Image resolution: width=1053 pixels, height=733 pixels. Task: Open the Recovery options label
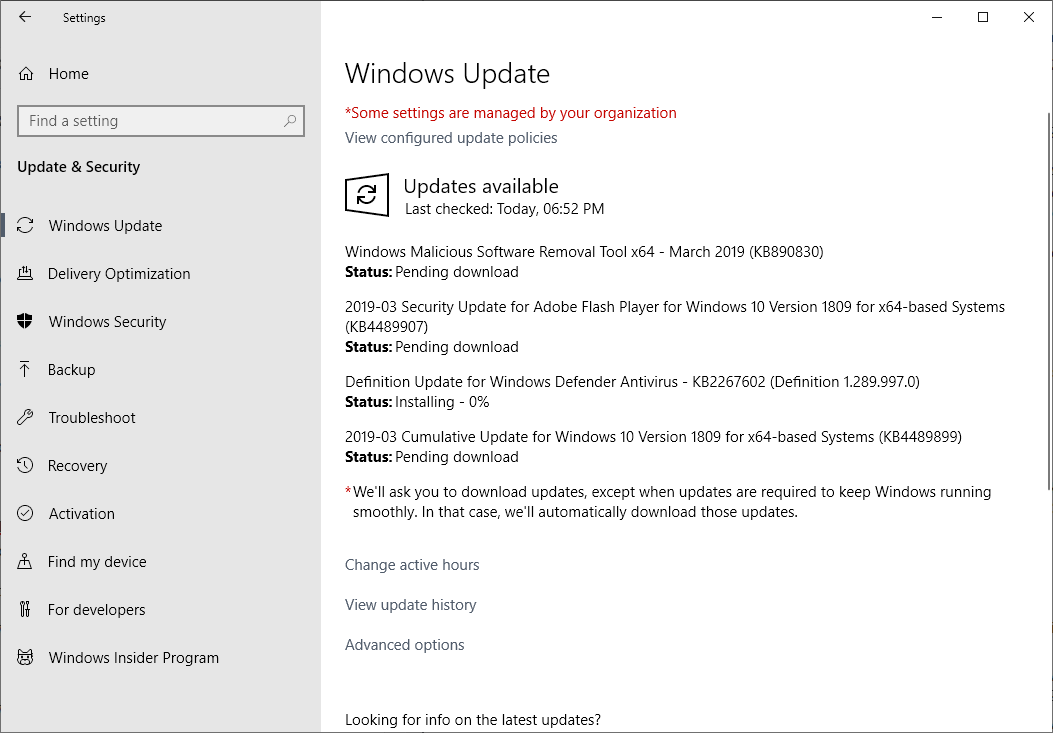77,466
